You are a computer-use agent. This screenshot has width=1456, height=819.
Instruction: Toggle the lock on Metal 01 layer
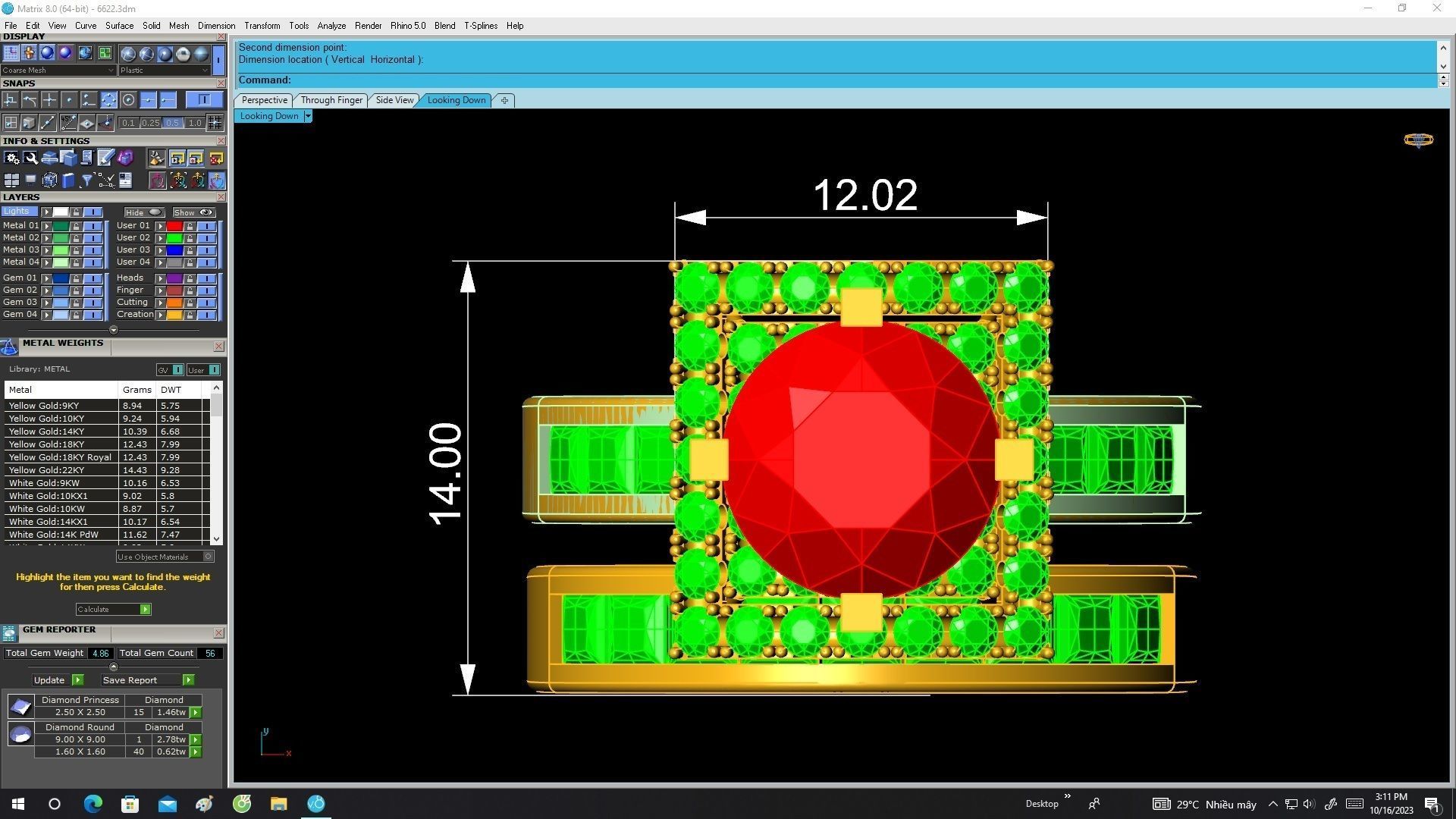76,226
